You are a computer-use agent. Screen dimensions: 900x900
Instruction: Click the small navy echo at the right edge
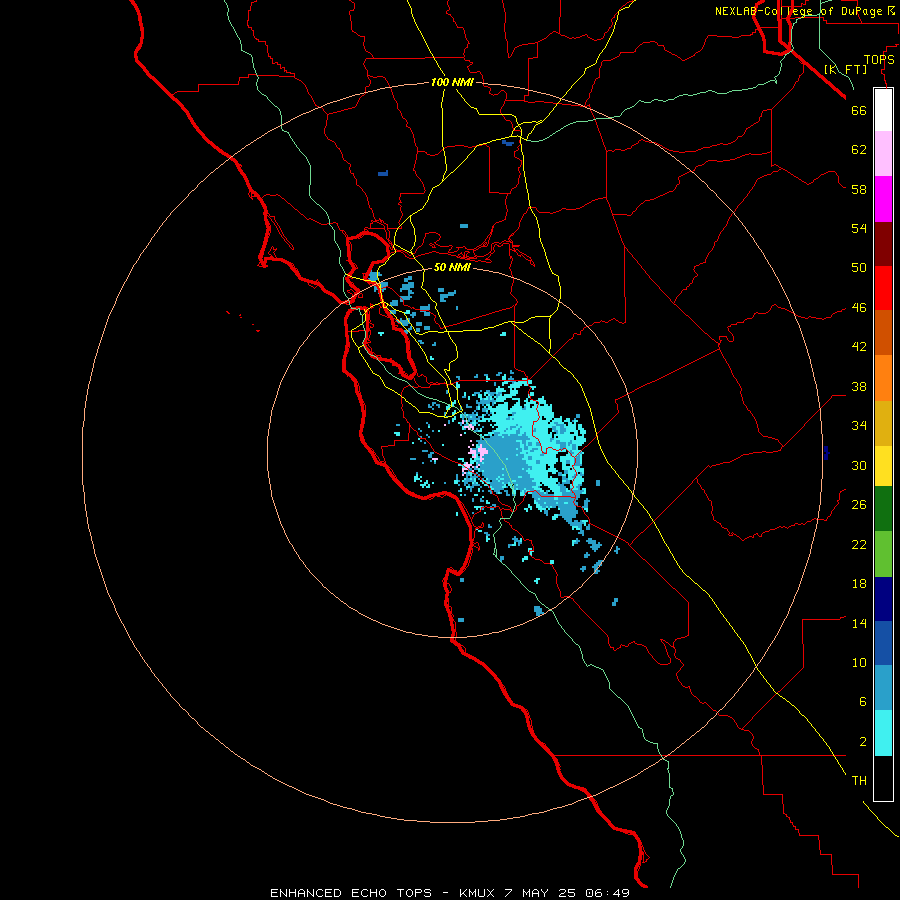click(826, 453)
